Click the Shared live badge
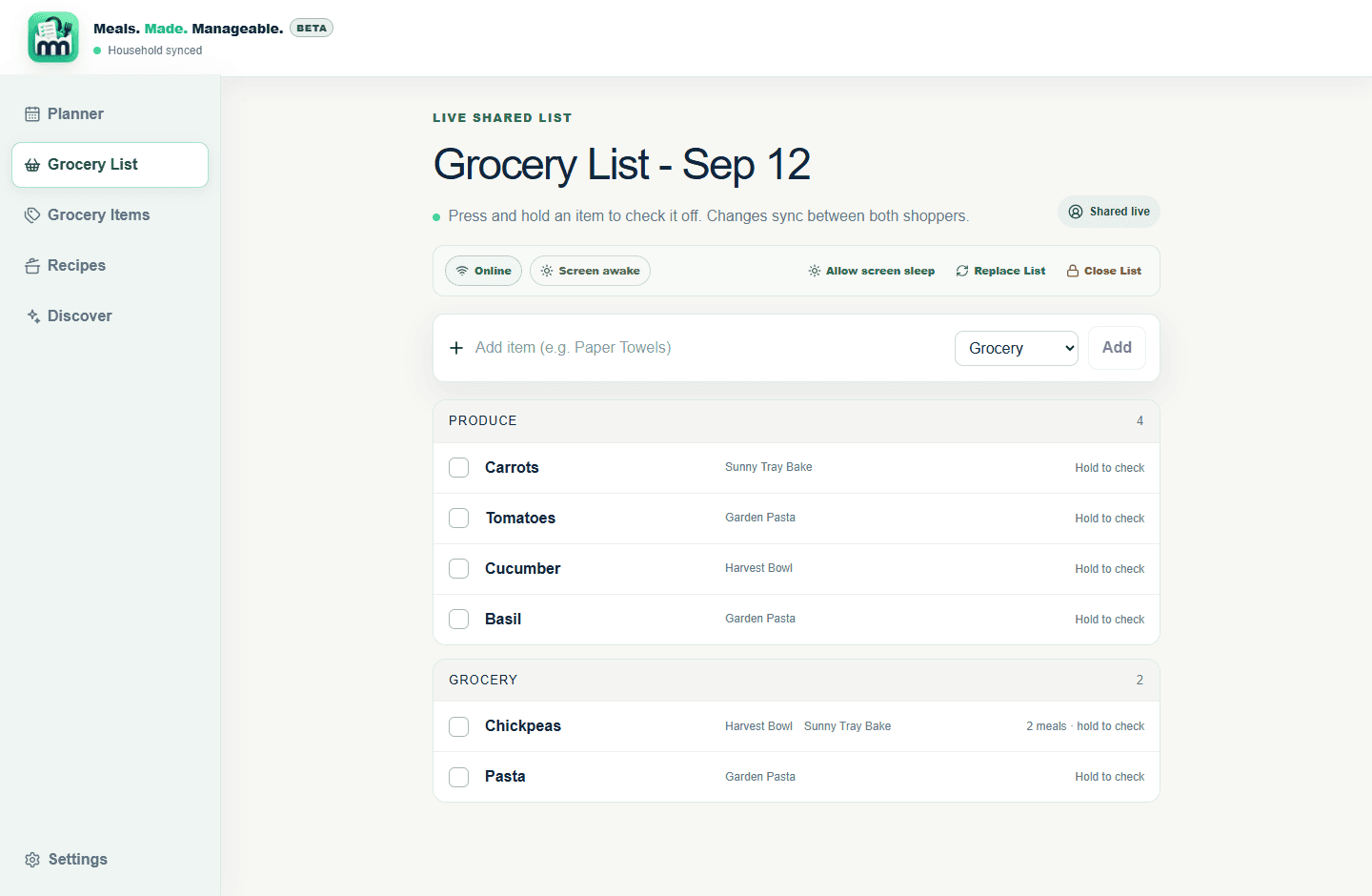1372x896 pixels. 1108,212
